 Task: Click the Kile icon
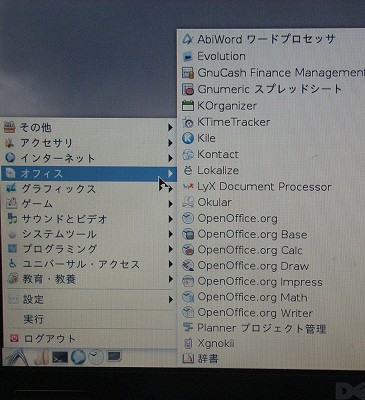click(x=188, y=138)
